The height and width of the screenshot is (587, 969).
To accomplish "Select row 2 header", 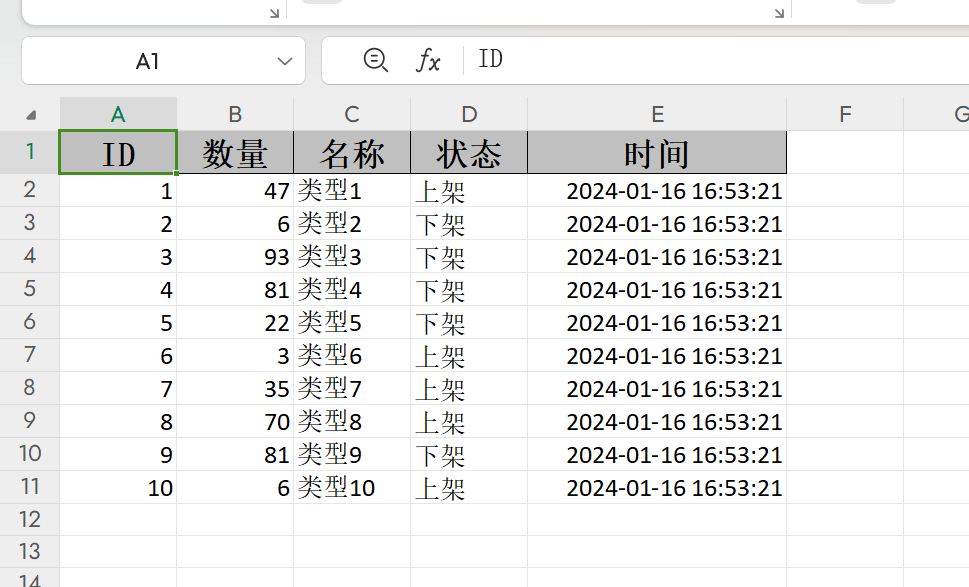I will point(30,190).
